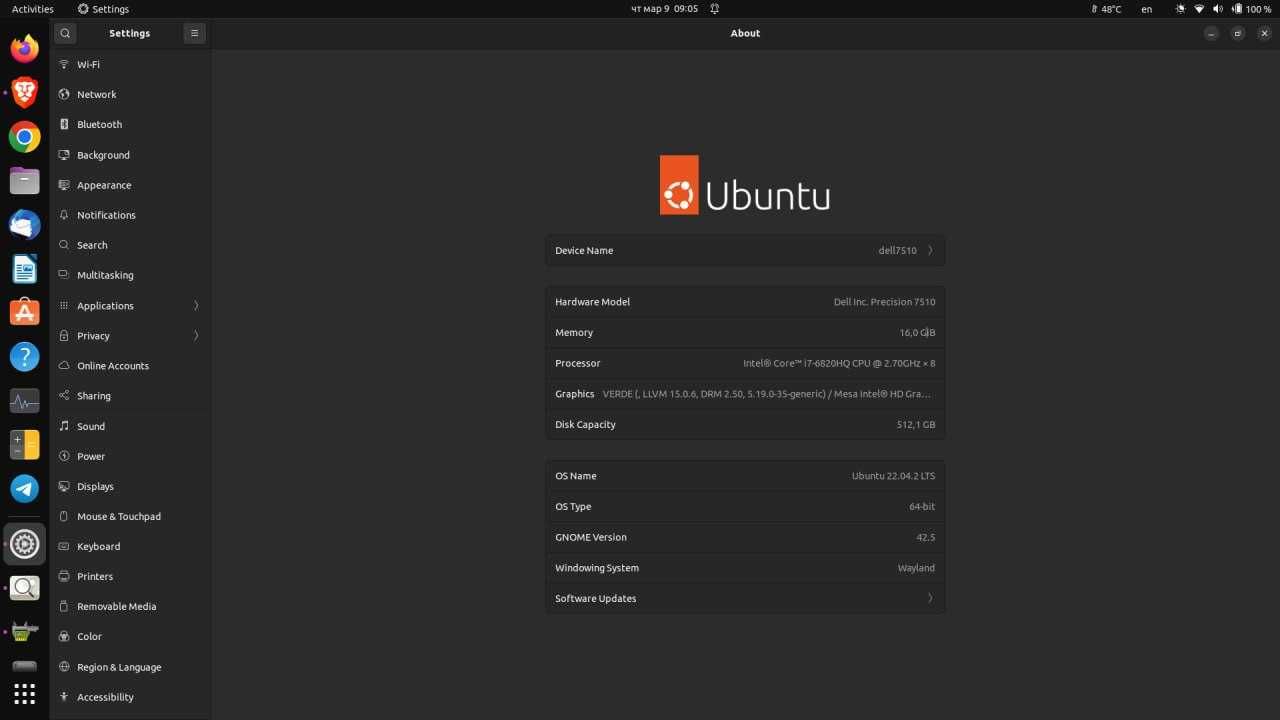The height and width of the screenshot is (720, 1280).
Task: Click the 48°C temperature indicator
Action: click(1106, 9)
